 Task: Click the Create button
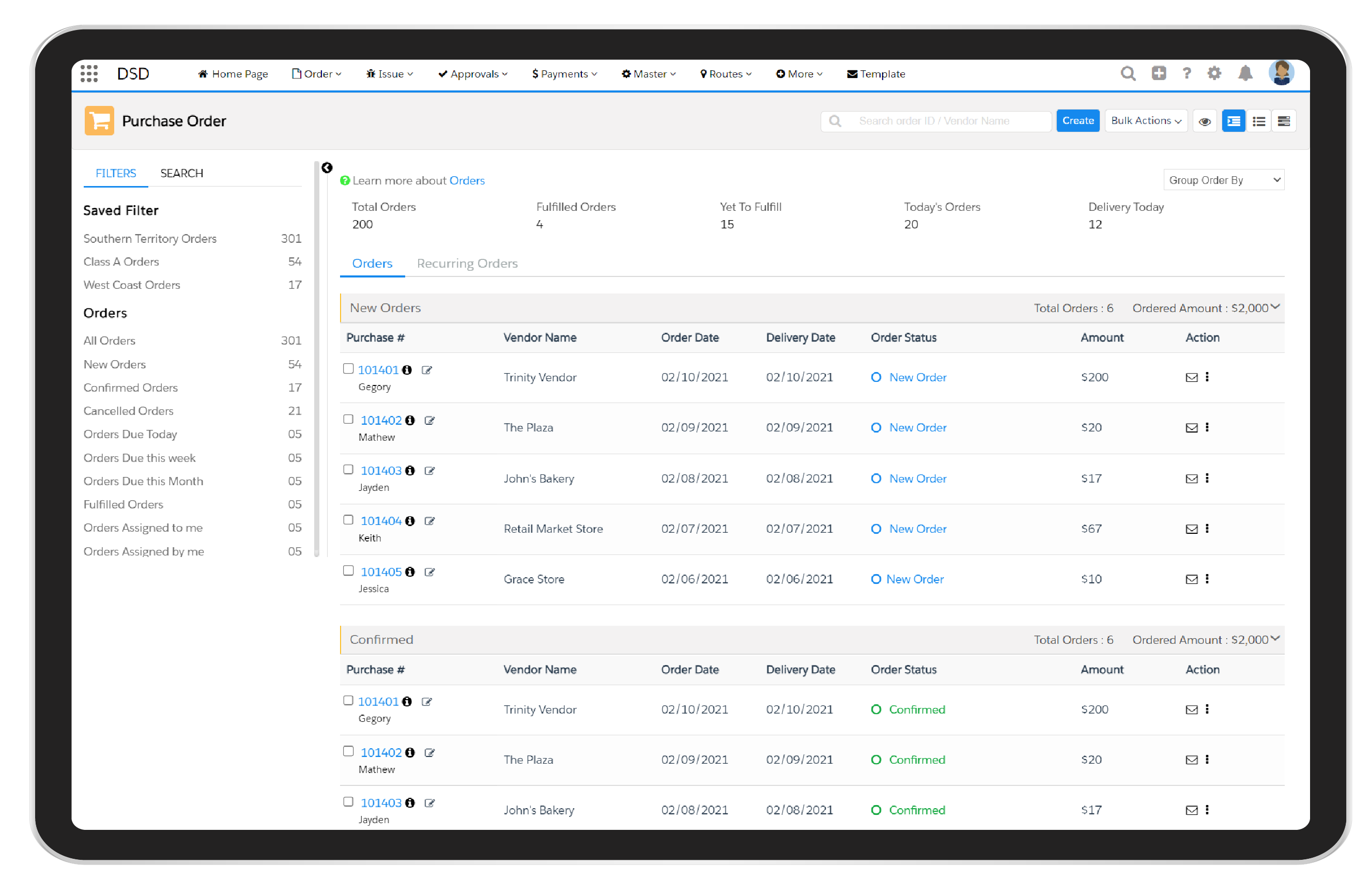coord(1077,121)
